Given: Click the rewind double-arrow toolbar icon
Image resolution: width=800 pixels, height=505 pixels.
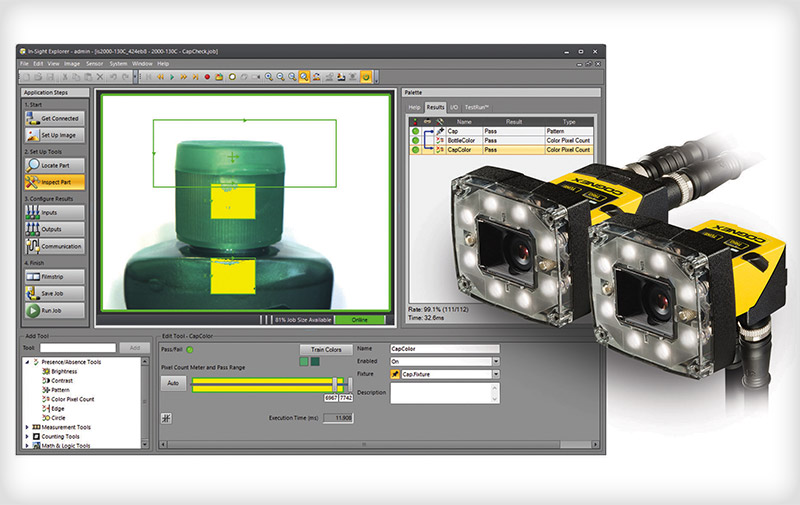Looking at the screenshot, I should 160,77.
